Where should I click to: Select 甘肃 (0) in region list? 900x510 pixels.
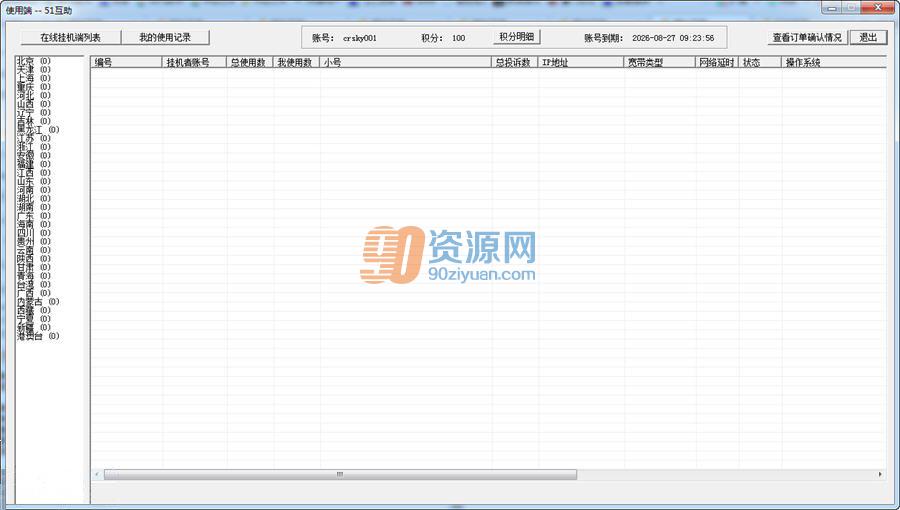click(33, 267)
